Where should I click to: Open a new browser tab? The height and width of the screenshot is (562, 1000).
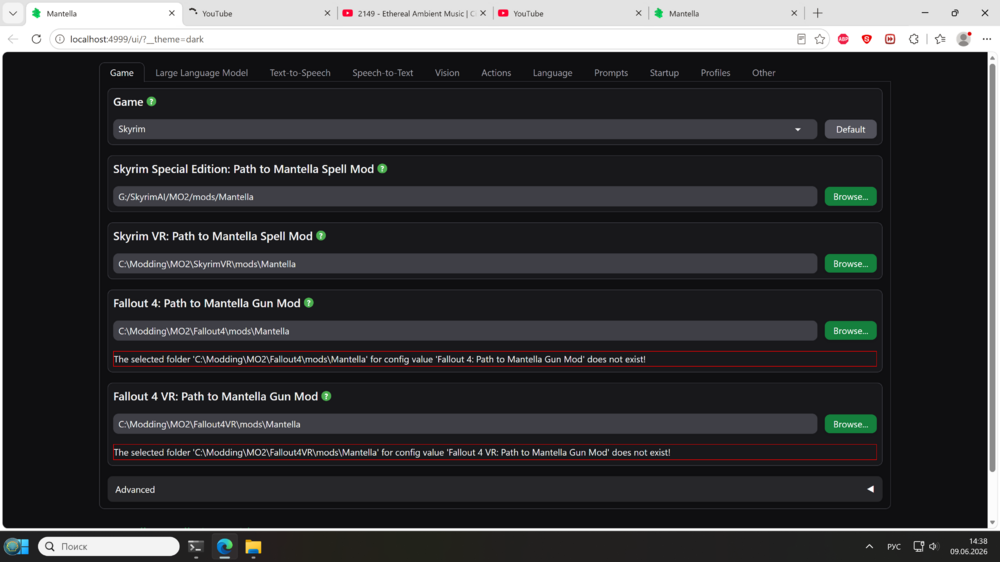(x=818, y=13)
